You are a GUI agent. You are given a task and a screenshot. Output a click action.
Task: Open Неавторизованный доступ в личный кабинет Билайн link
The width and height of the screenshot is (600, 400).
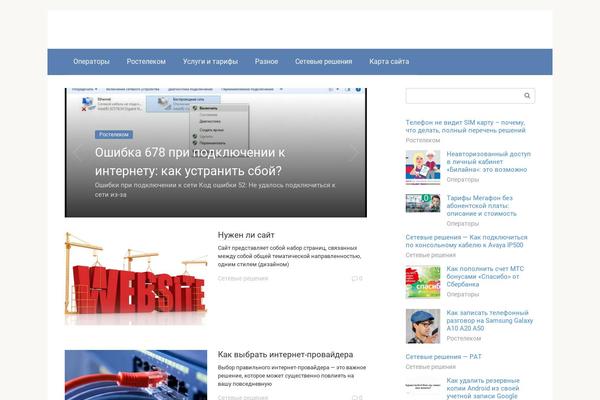tap(489, 162)
